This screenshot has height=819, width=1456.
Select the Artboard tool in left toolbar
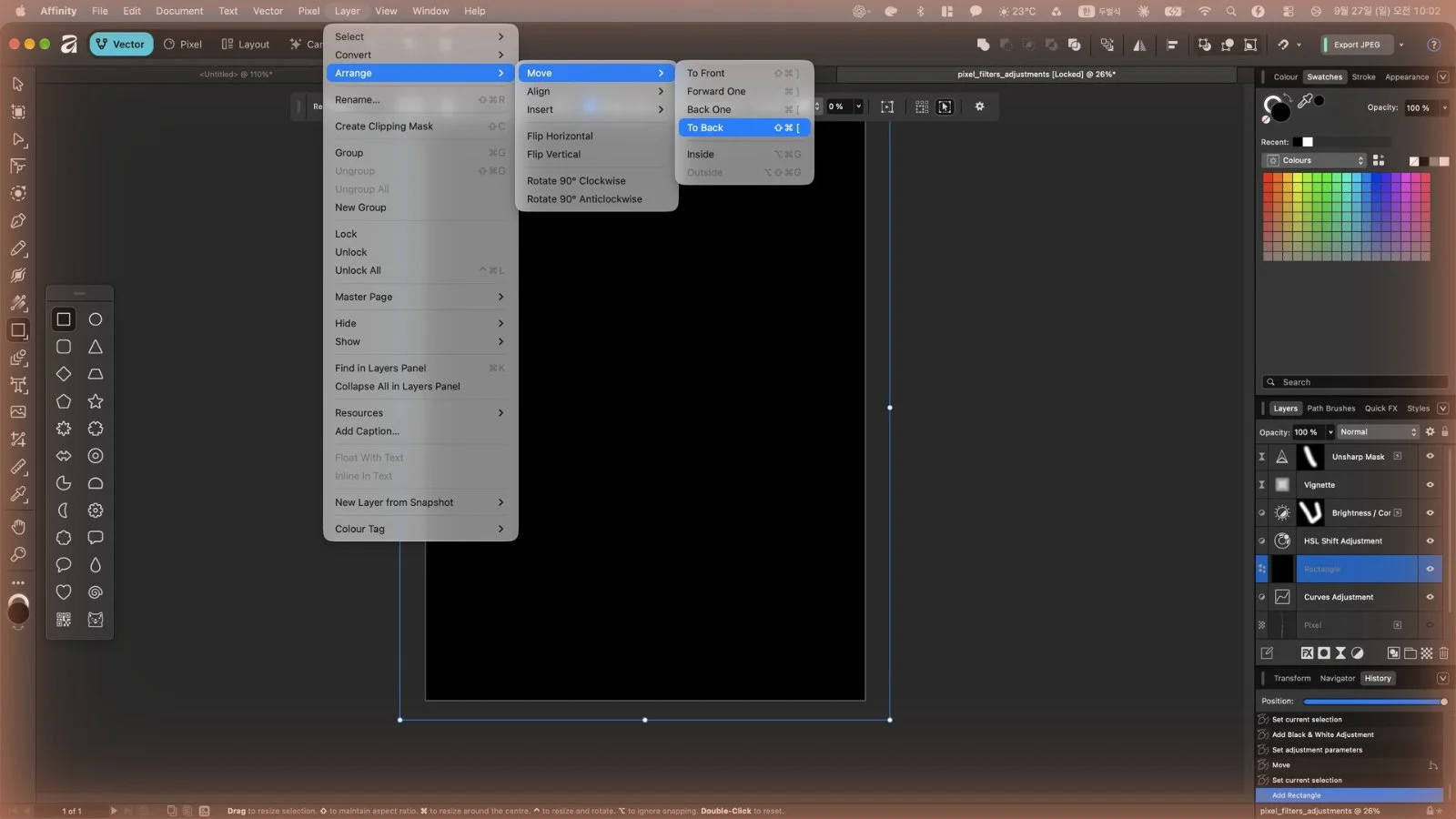click(17, 111)
